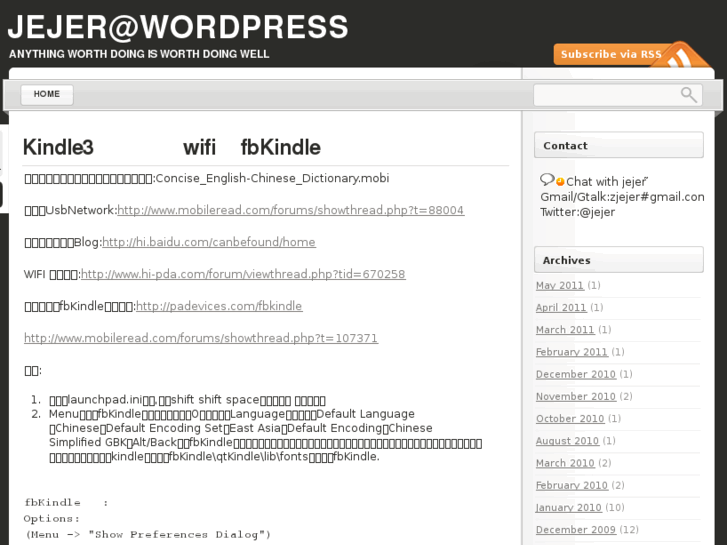Open the mobileread showthread t=88004 link
Viewport: 727px width, 545px height.
click(291, 210)
